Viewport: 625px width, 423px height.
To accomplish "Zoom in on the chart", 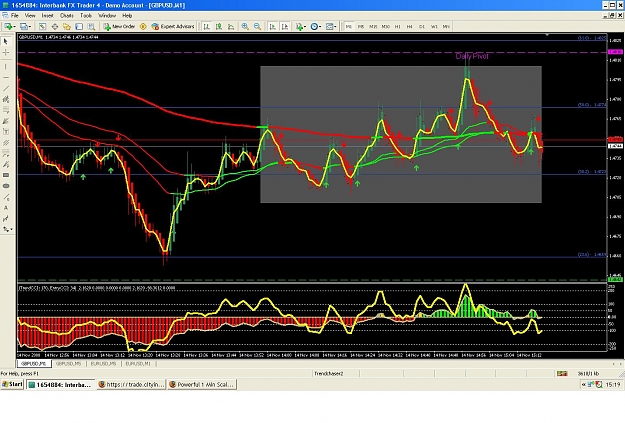I will 245,26.
